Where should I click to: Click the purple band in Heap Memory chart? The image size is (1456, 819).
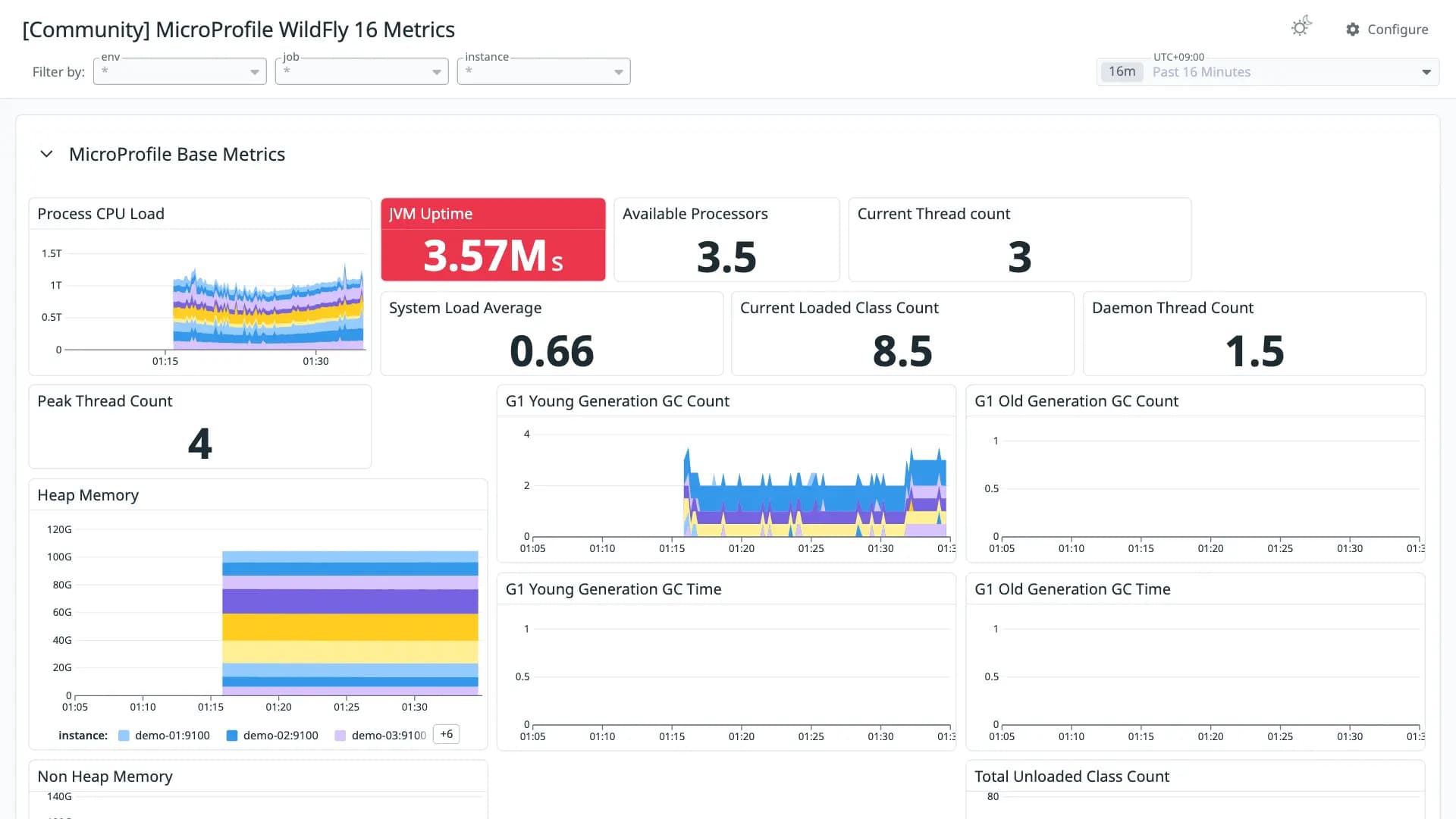tap(350, 601)
